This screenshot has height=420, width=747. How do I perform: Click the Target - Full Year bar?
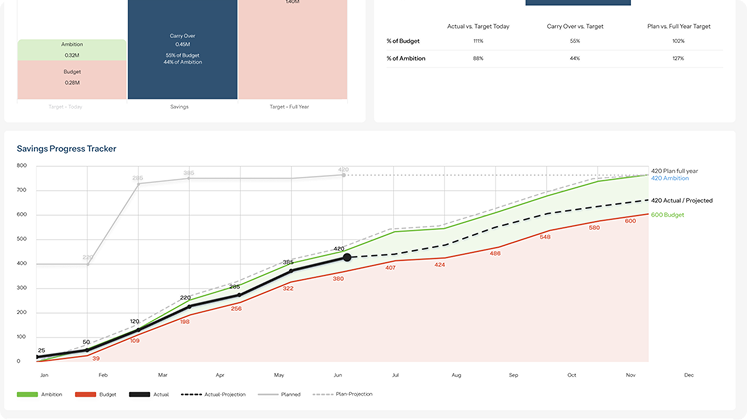(x=292, y=50)
